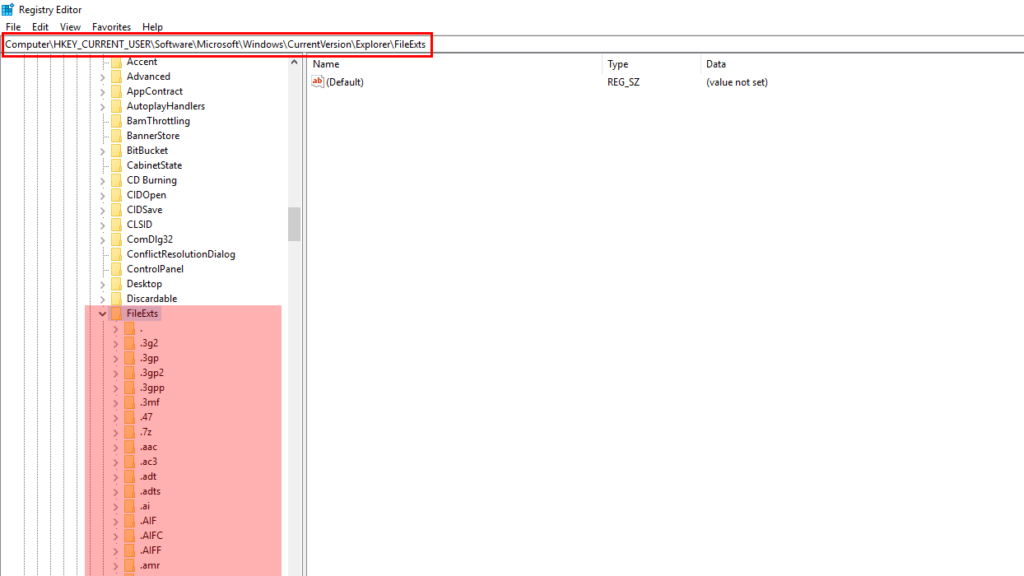This screenshot has height=576, width=1024.
Task: Select the BamThrottling registry key
Action: coord(156,120)
